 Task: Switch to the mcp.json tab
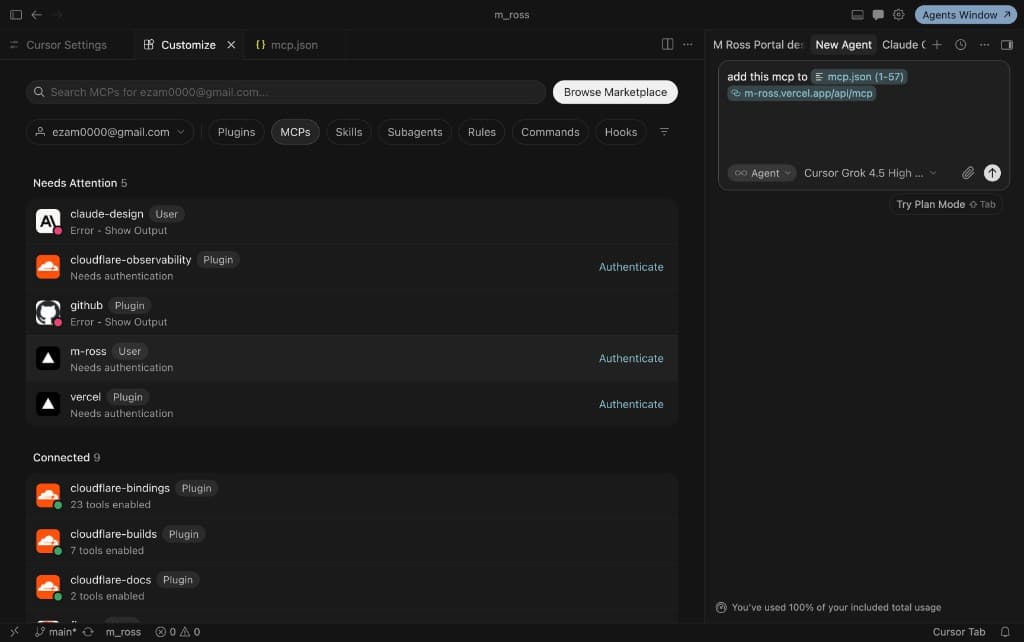287,44
